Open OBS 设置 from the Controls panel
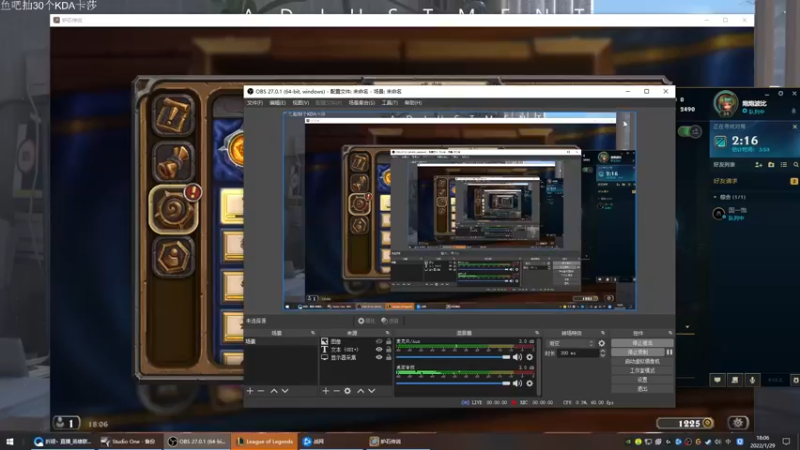800x450 pixels. pos(642,380)
